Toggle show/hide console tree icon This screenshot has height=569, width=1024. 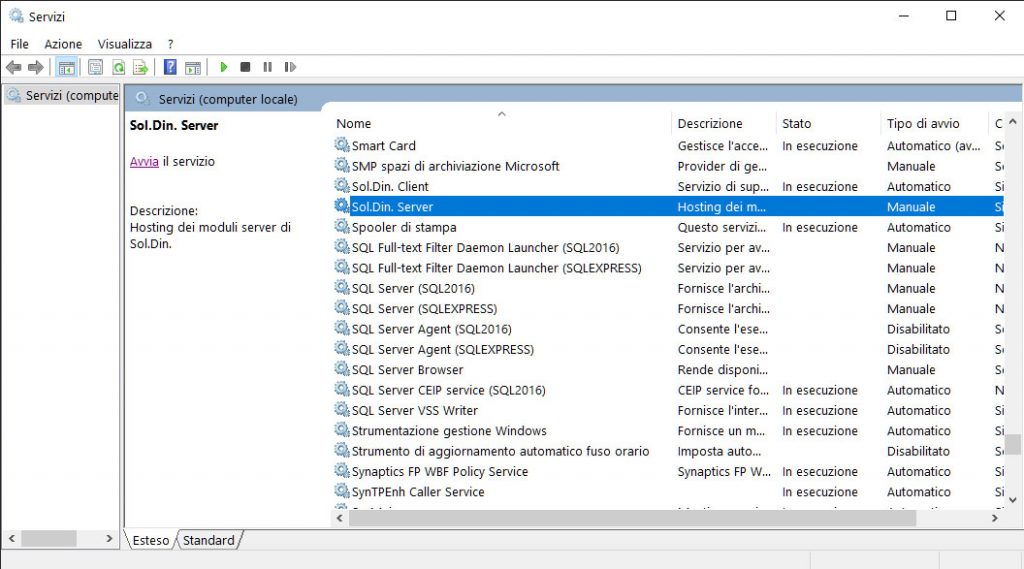67,67
